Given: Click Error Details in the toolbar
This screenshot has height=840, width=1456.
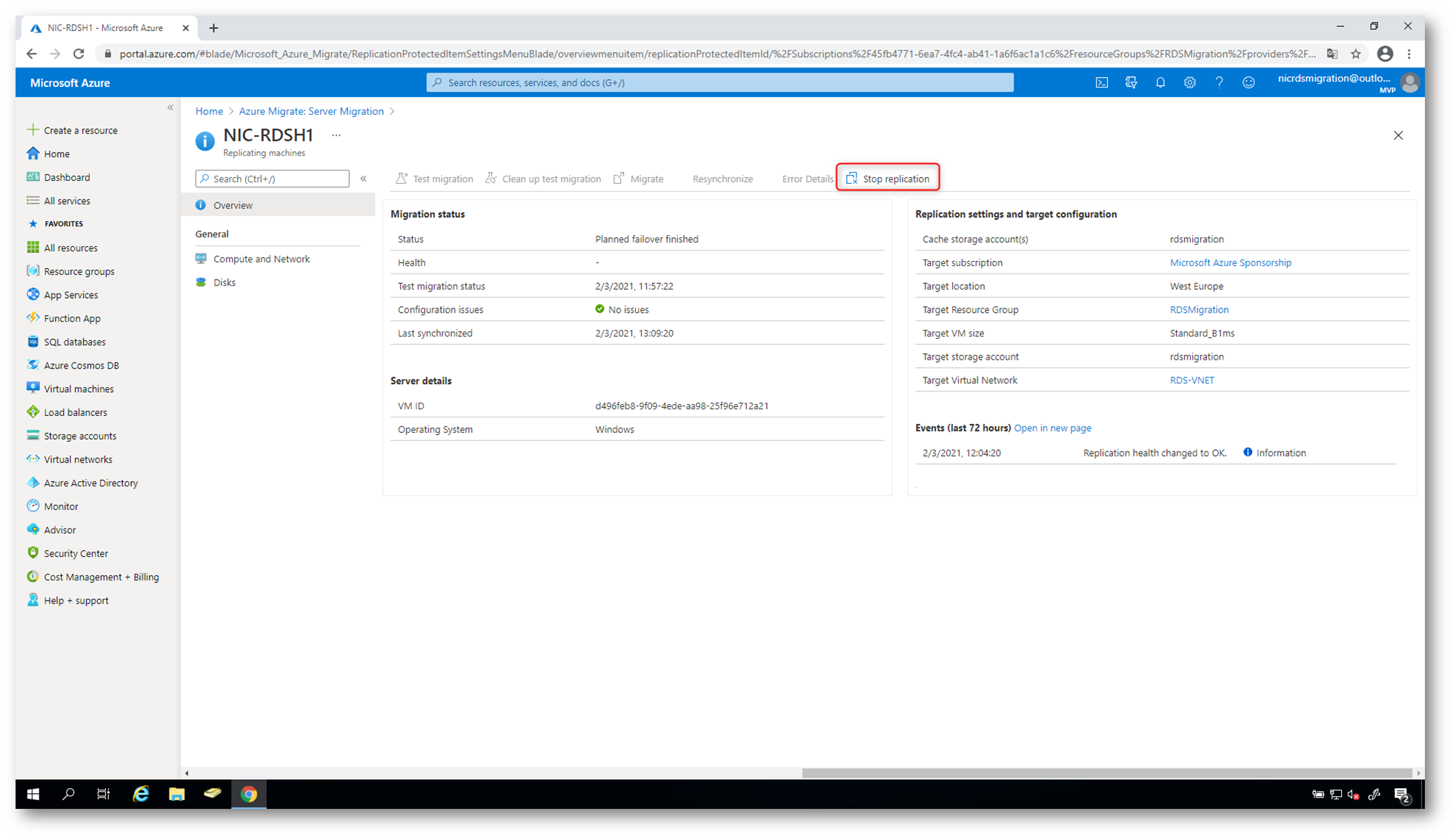Looking at the screenshot, I should coord(808,179).
